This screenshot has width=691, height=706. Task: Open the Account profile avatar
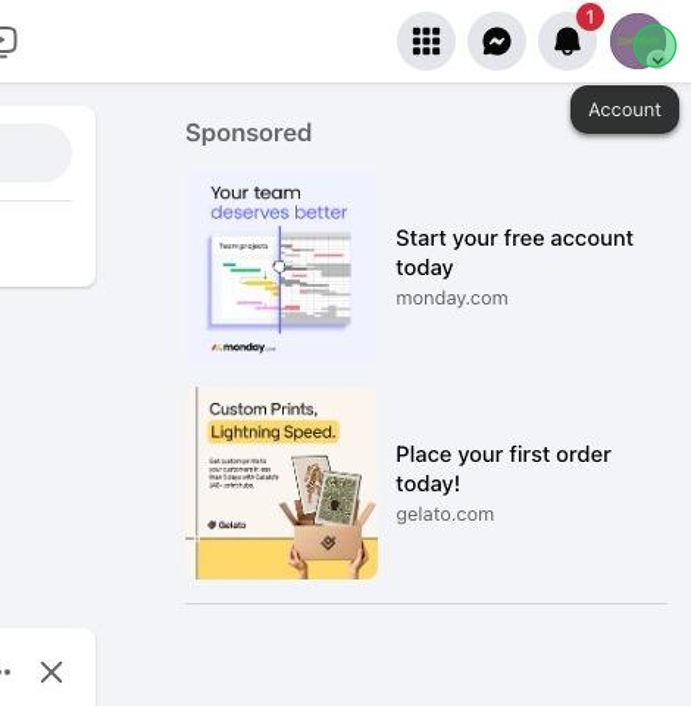click(x=638, y=41)
